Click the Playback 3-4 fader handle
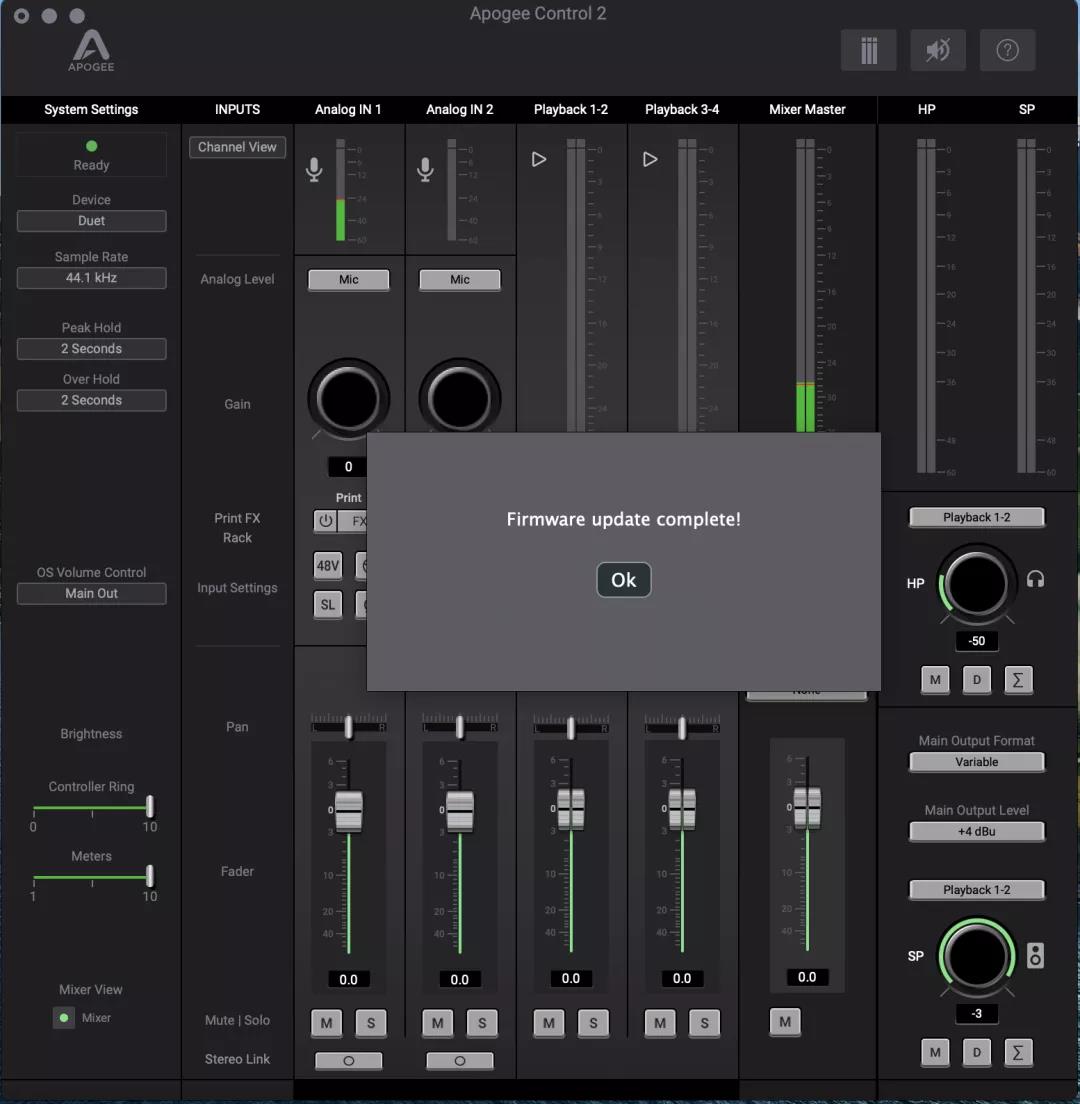 682,810
